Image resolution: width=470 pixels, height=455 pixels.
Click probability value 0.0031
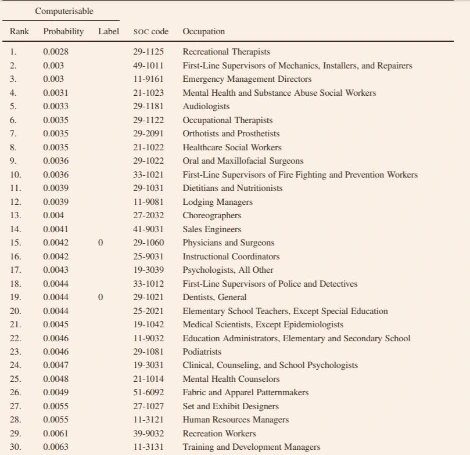click(56, 93)
